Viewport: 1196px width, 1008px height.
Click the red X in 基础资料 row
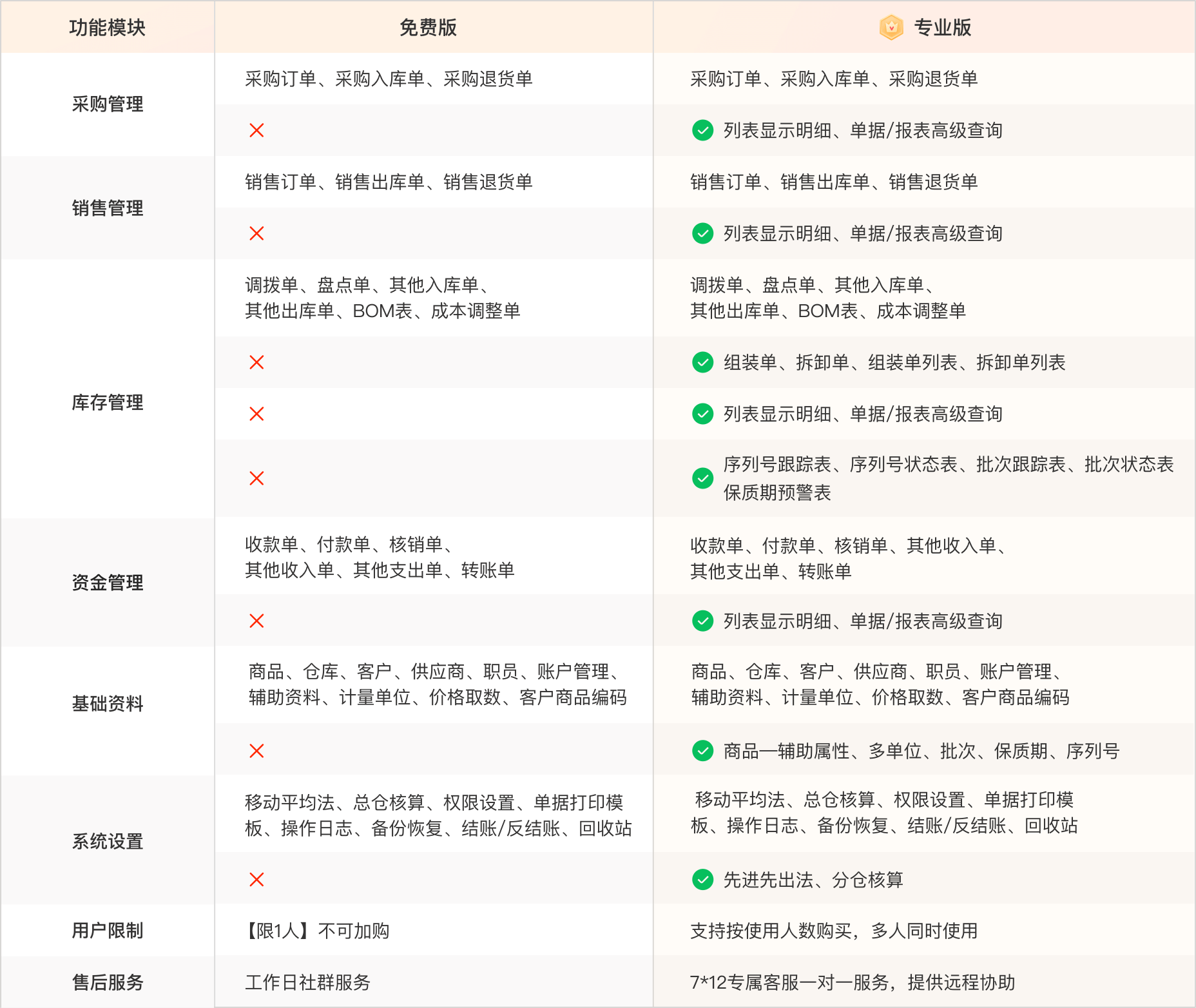tap(256, 751)
